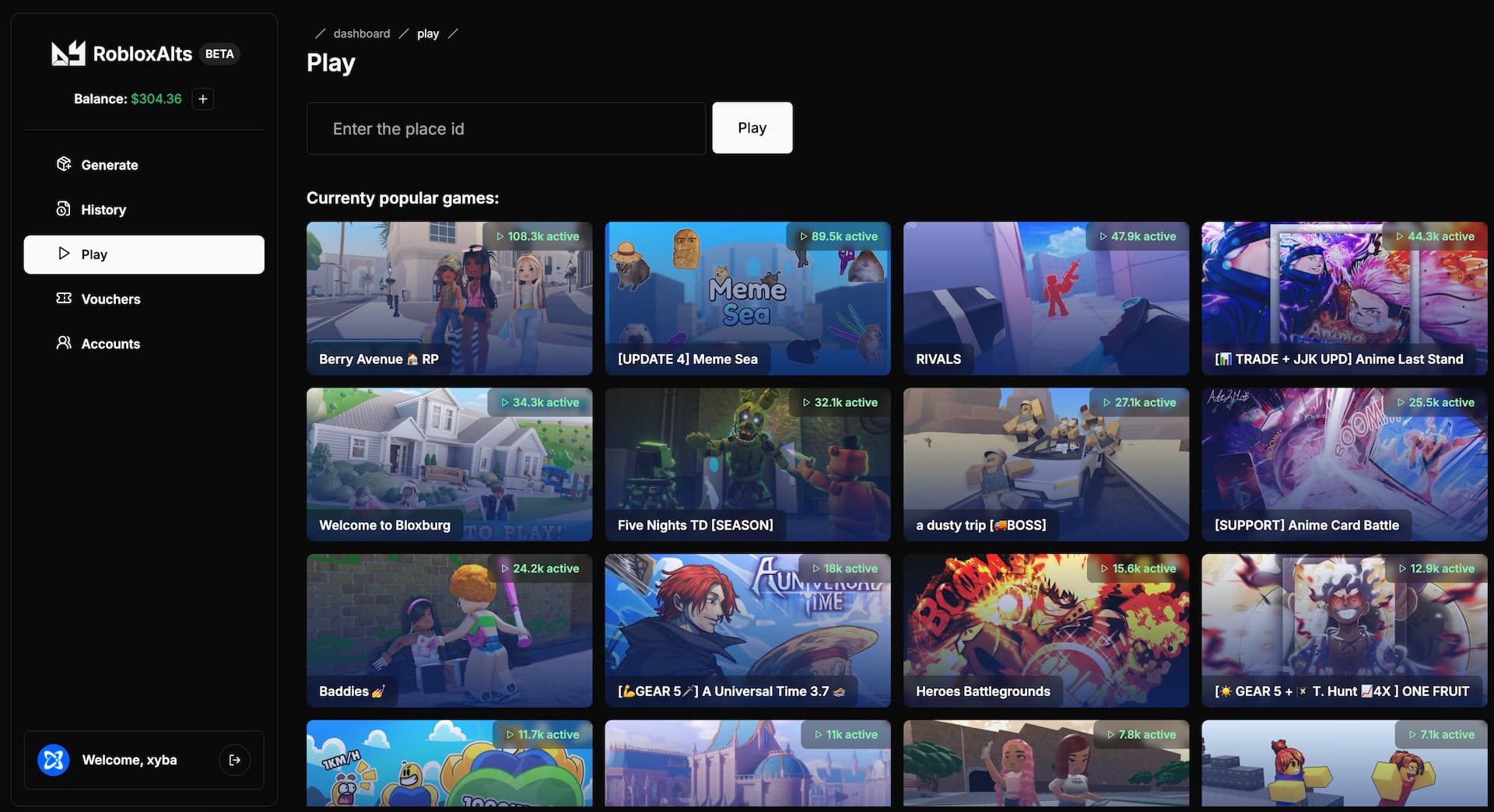
Task: Click the 47.9k active badge
Action: (x=1138, y=236)
